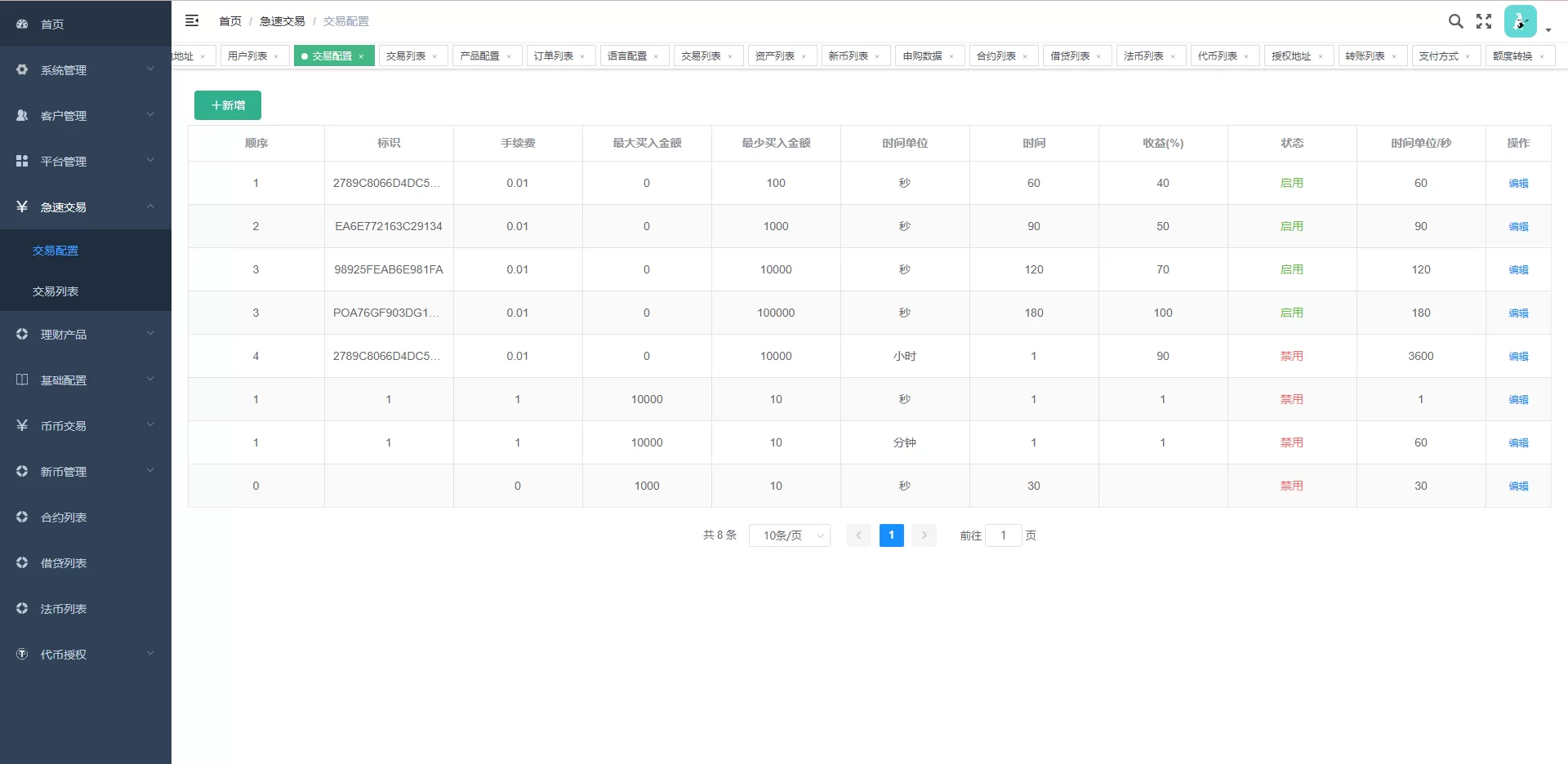Click the 首页 dashboard icon in sidebar
1568x764 pixels.
click(22, 24)
